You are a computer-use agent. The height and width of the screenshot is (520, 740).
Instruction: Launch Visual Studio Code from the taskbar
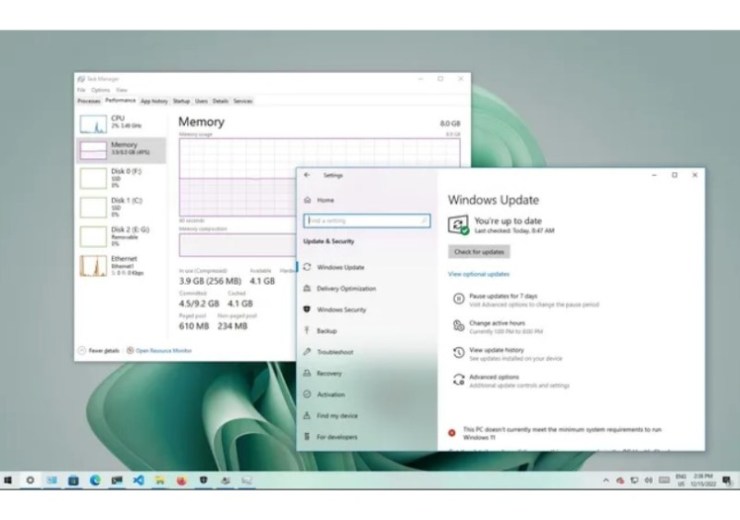coord(138,480)
